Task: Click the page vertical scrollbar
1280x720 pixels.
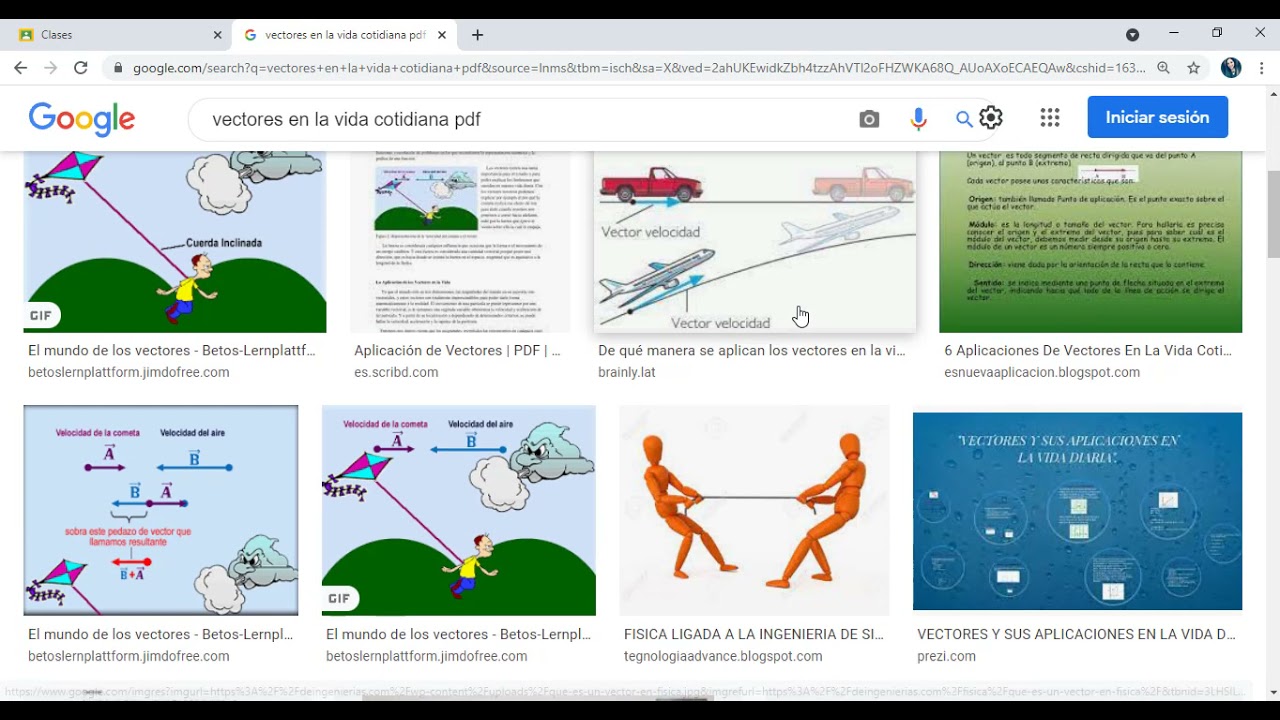Action: click(x=1272, y=215)
